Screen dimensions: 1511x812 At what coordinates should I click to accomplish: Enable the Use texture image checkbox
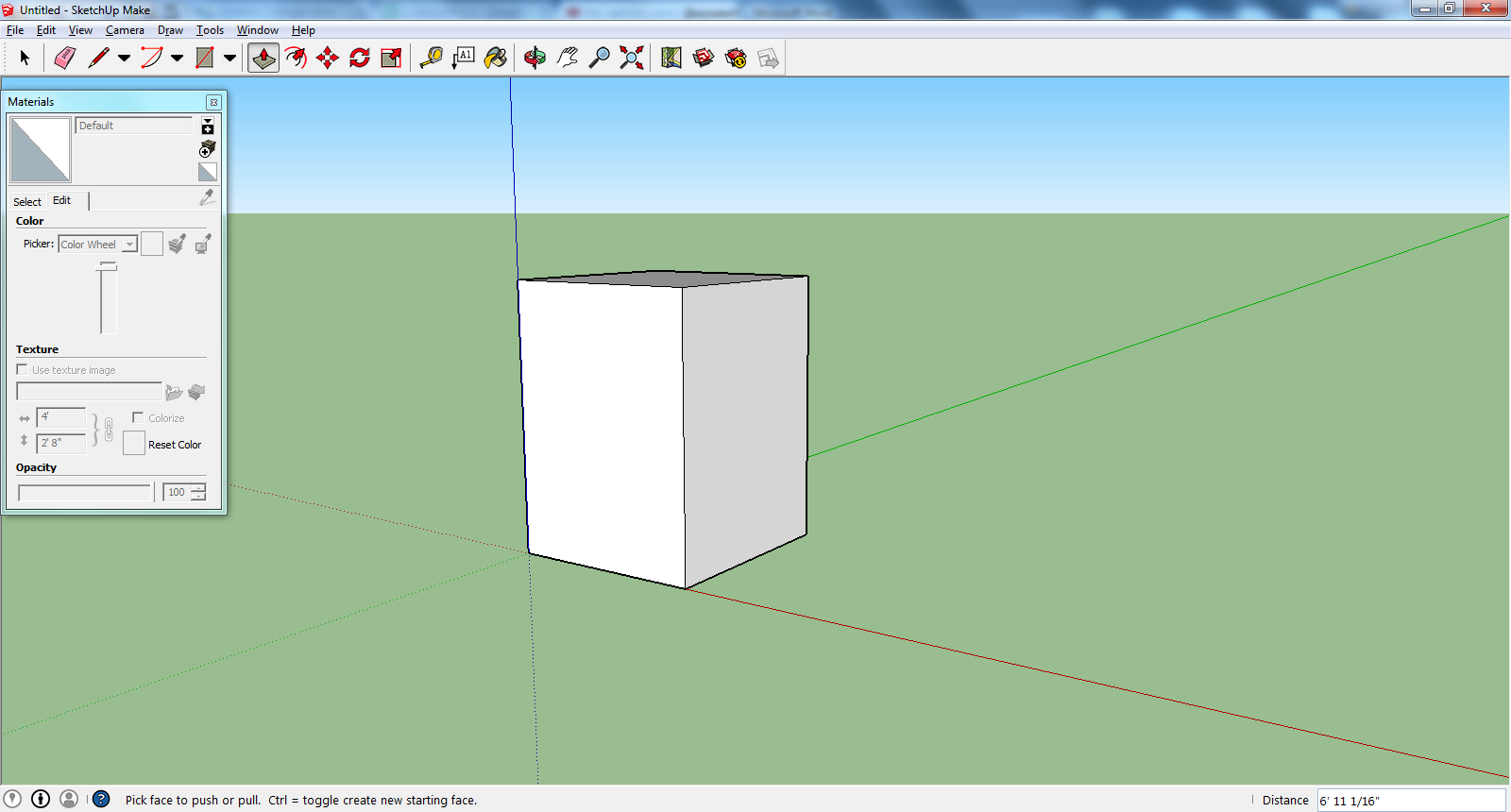(22, 369)
